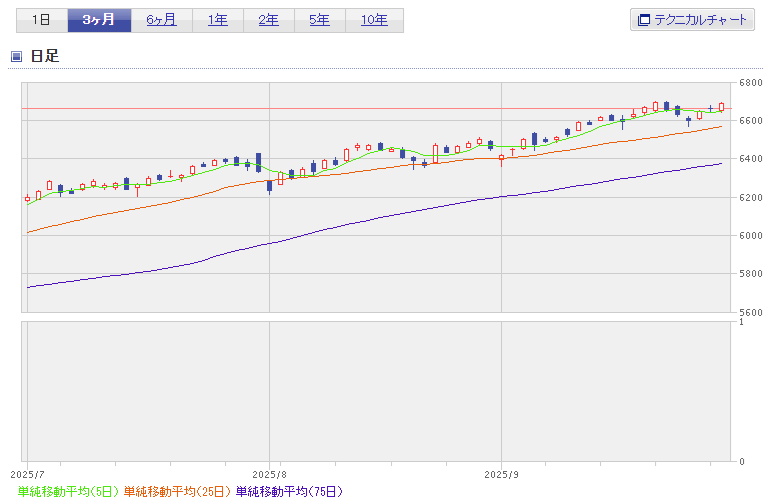Click the 6800 price axis label
772x504 pixels.
[x=751, y=83]
